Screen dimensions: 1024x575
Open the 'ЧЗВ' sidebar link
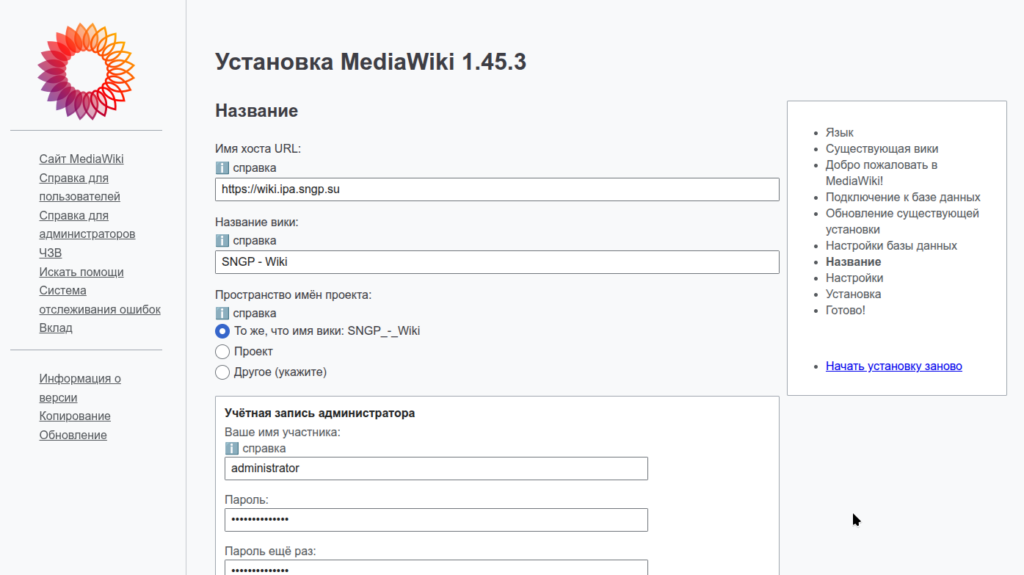coord(50,253)
